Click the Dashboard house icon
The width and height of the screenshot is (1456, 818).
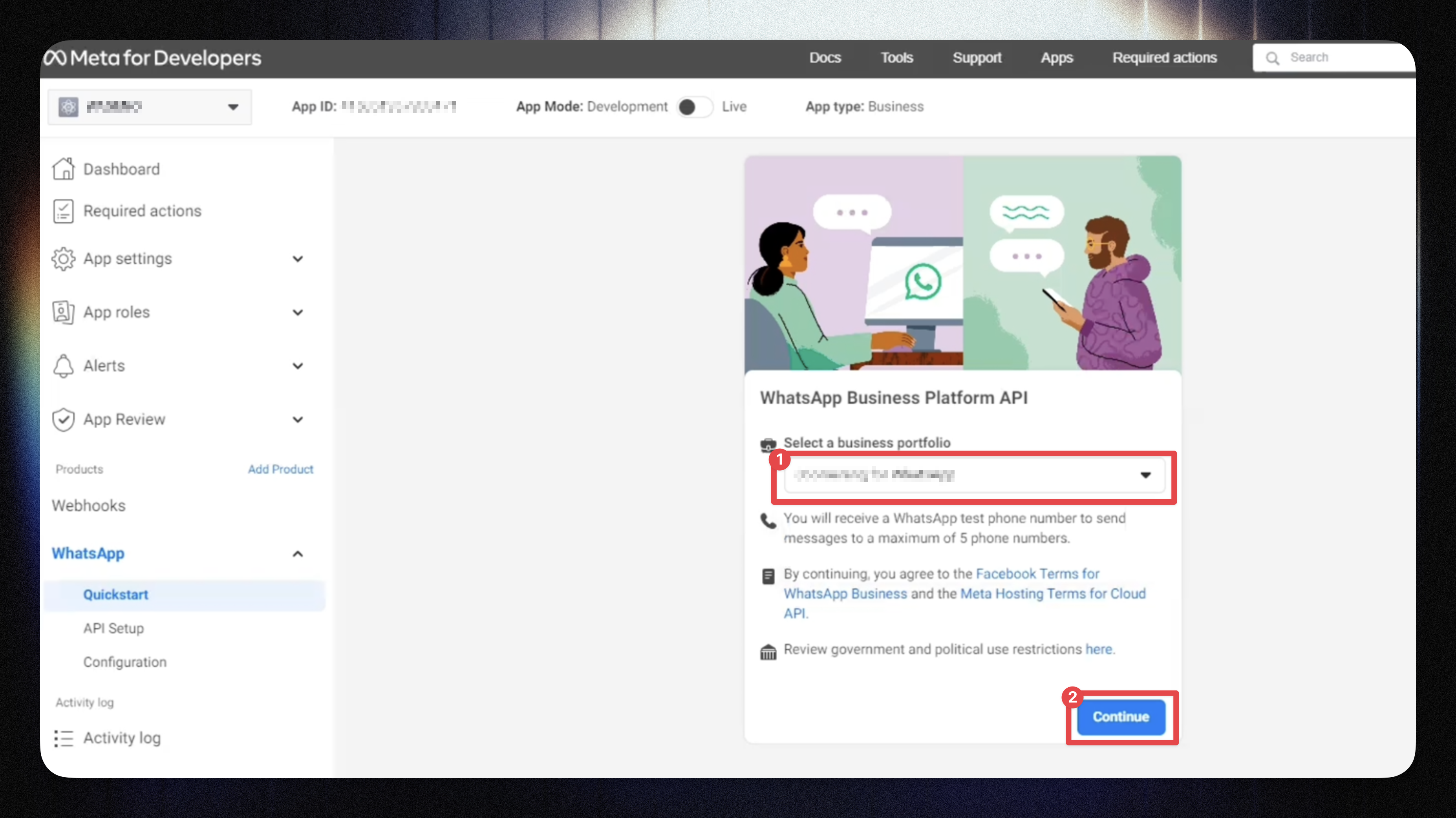coord(63,169)
